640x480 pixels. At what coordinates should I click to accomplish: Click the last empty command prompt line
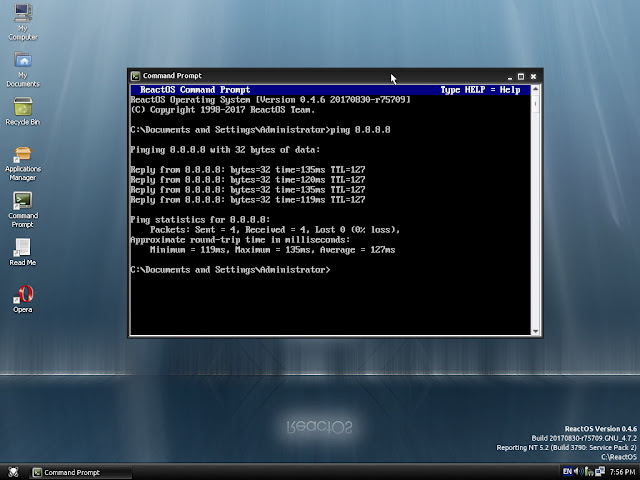(230, 270)
